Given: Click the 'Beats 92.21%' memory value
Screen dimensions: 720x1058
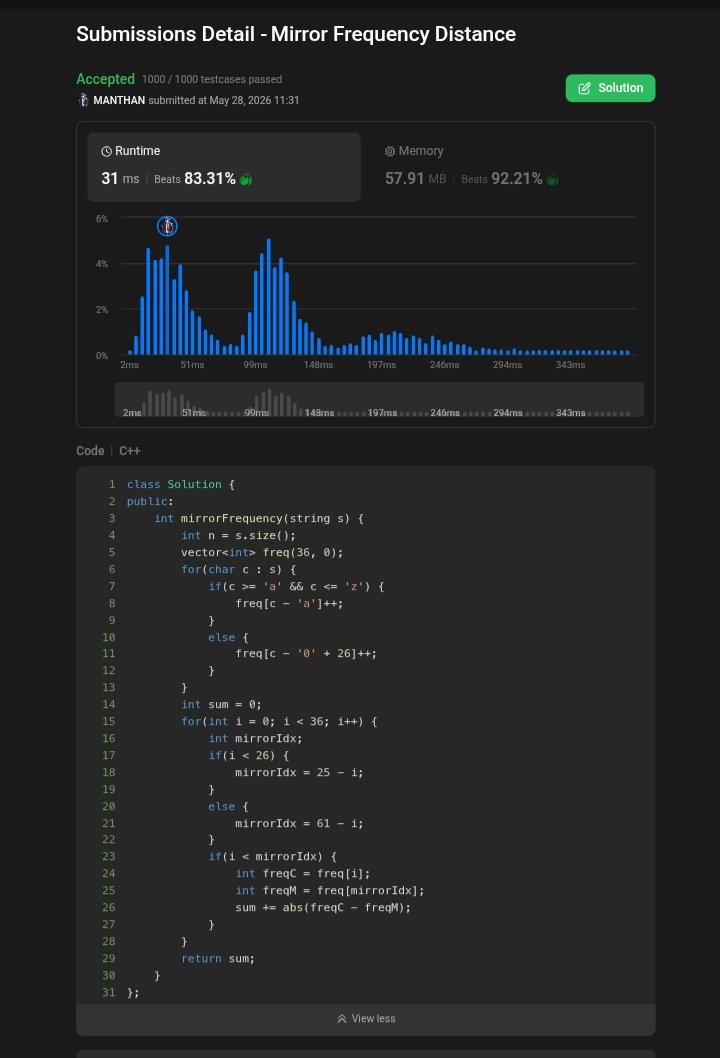Looking at the screenshot, I should click(501, 179).
